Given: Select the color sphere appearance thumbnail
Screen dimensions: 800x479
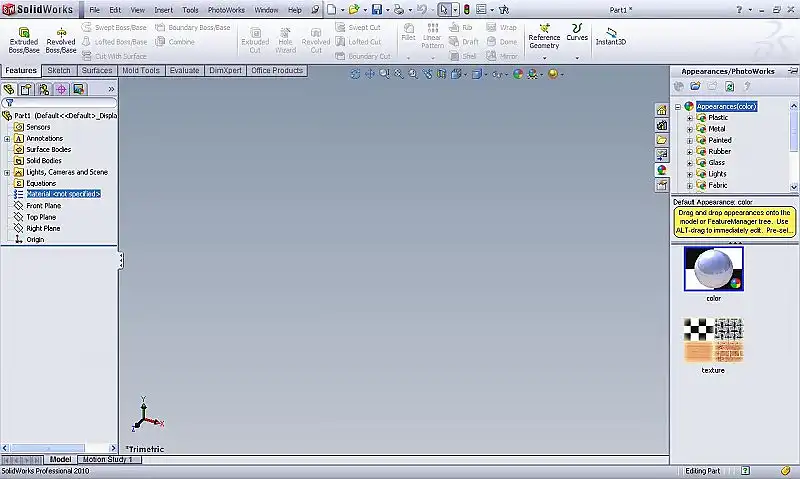Looking at the screenshot, I should [x=713, y=268].
